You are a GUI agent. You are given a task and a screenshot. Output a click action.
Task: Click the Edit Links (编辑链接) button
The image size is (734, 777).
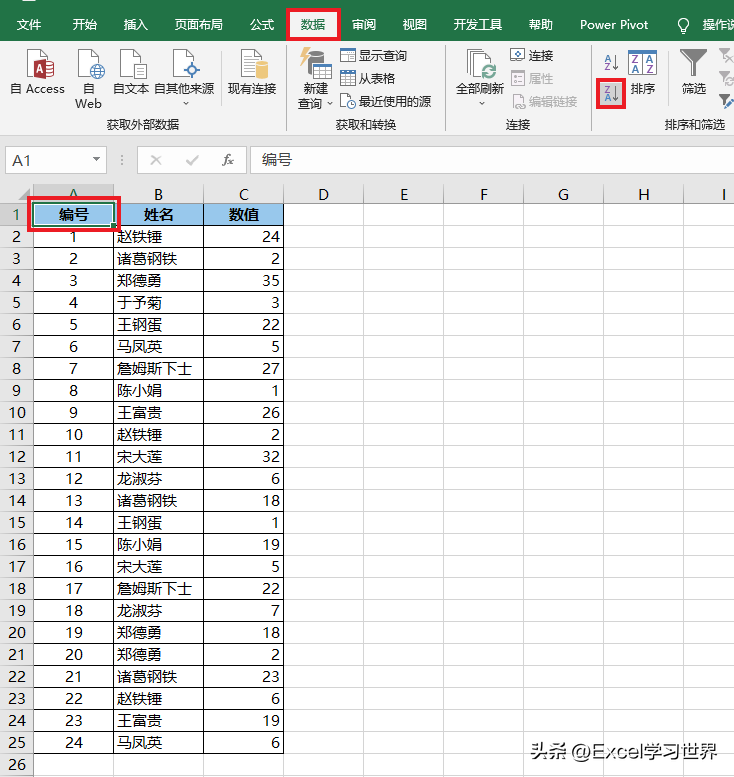pos(544,102)
